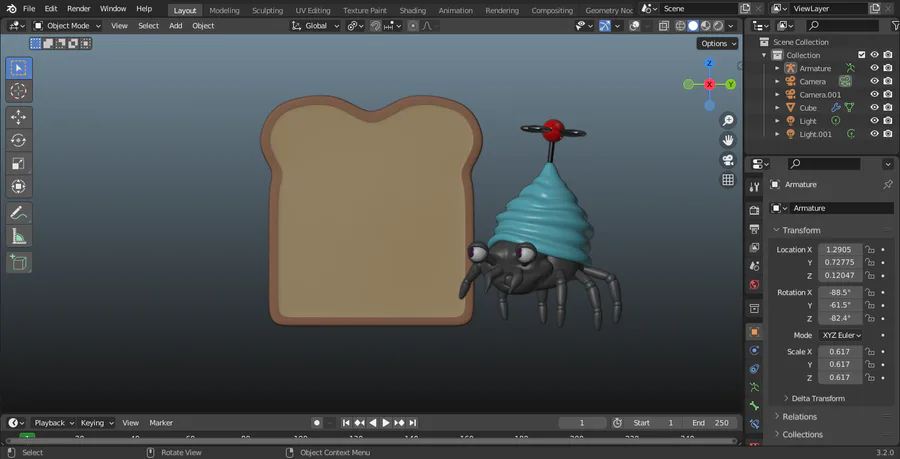Toggle camera view in the viewport

[x=728, y=160]
